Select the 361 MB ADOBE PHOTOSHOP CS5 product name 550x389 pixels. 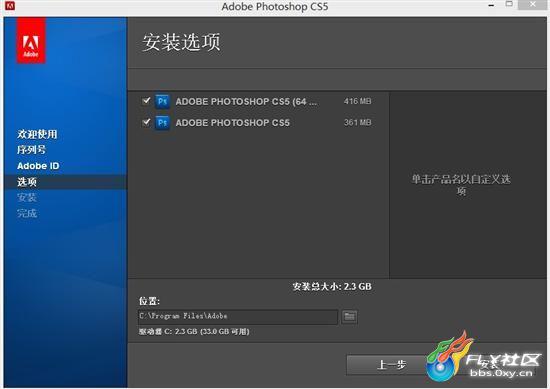tap(233, 123)
